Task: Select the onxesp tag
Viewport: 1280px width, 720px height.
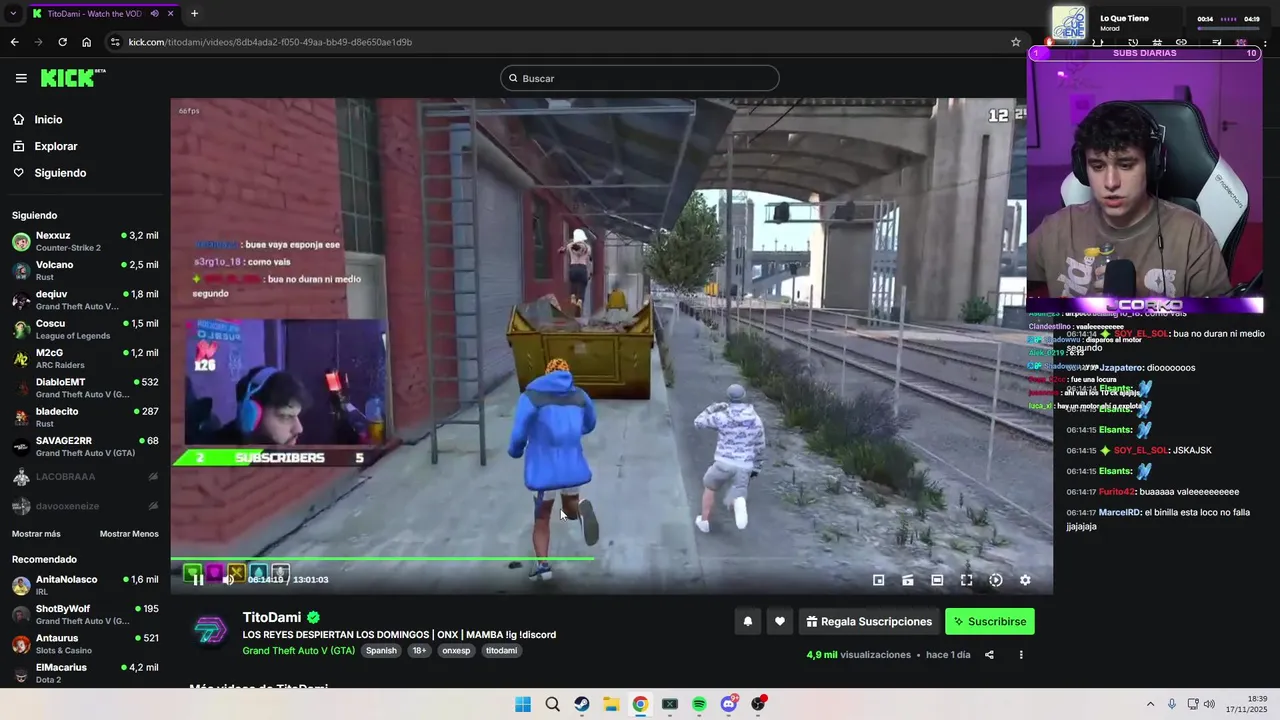Action: pyautogui.click(x=456, y=650)
